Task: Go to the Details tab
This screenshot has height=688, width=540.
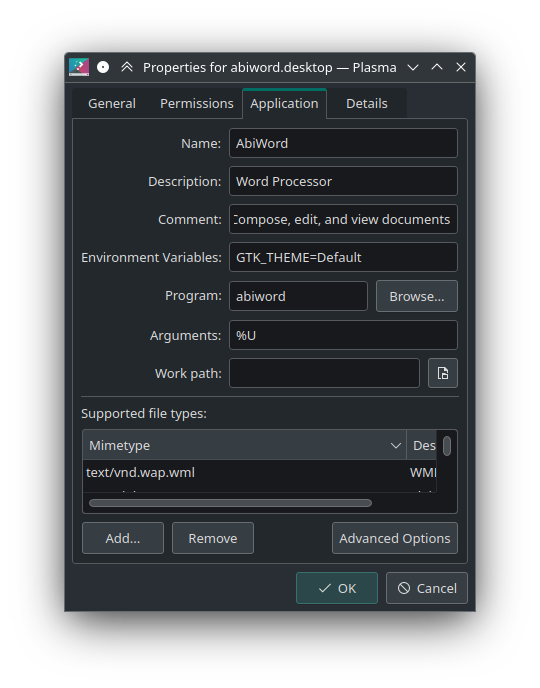Action: 367,104
